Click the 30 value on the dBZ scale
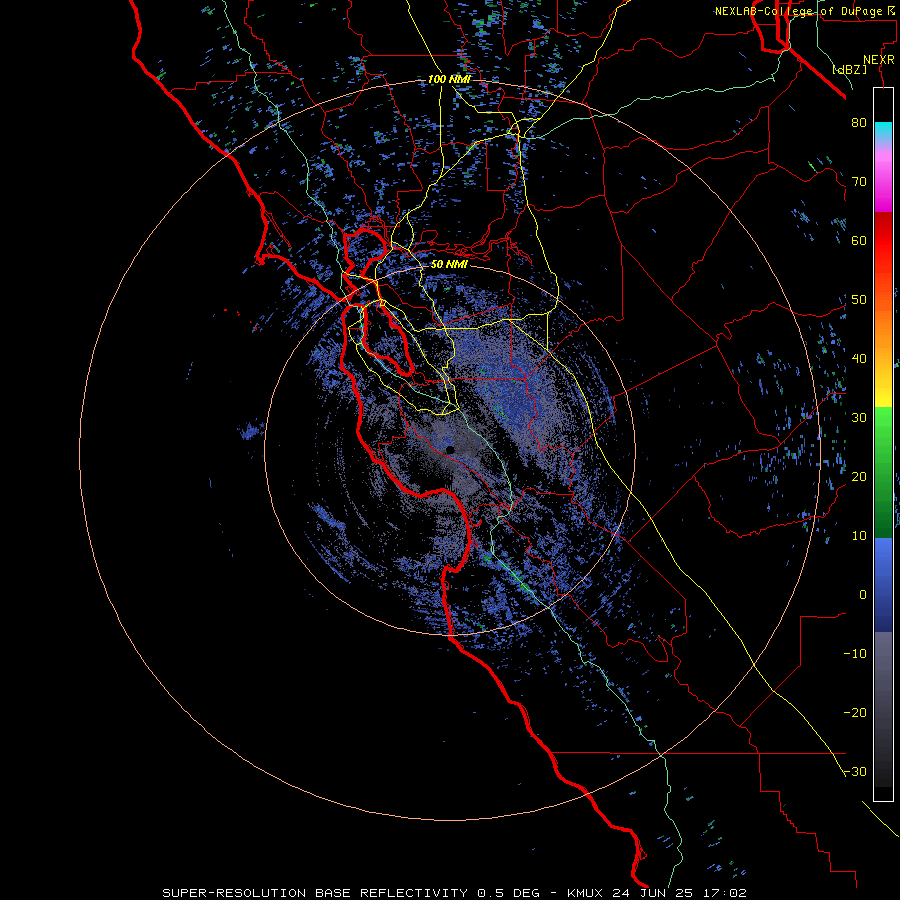 tap(859, 418)
